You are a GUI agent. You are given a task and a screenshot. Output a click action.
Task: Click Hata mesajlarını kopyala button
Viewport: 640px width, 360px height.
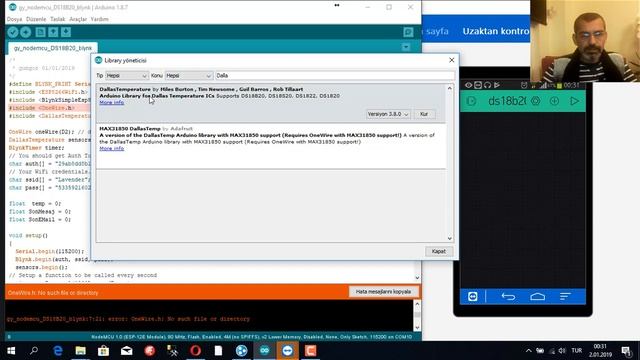click(x=383, y=292)
